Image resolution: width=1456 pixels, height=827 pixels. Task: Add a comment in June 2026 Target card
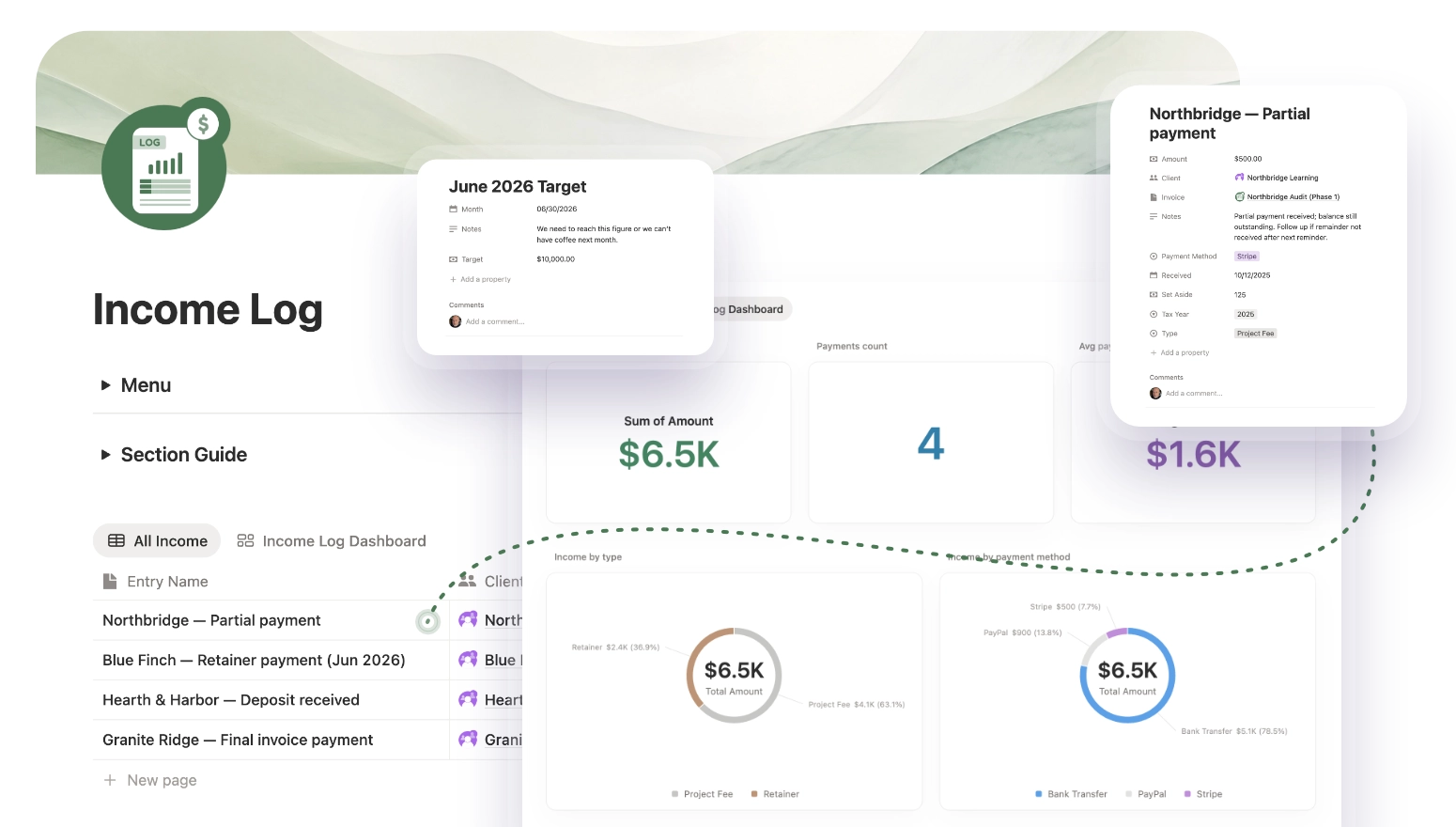495,321
